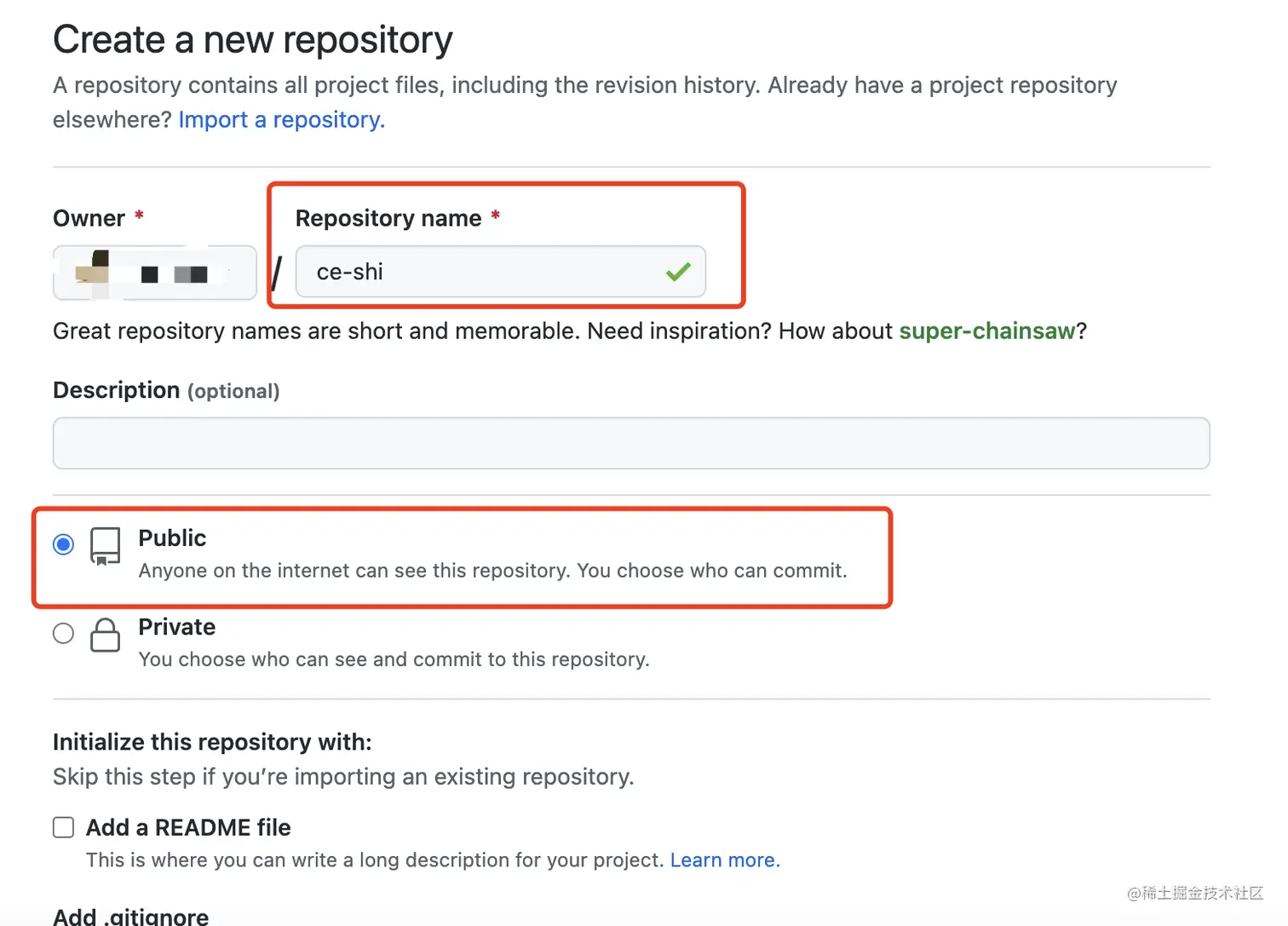Click the Add a README file label

(x=188, y=828)
